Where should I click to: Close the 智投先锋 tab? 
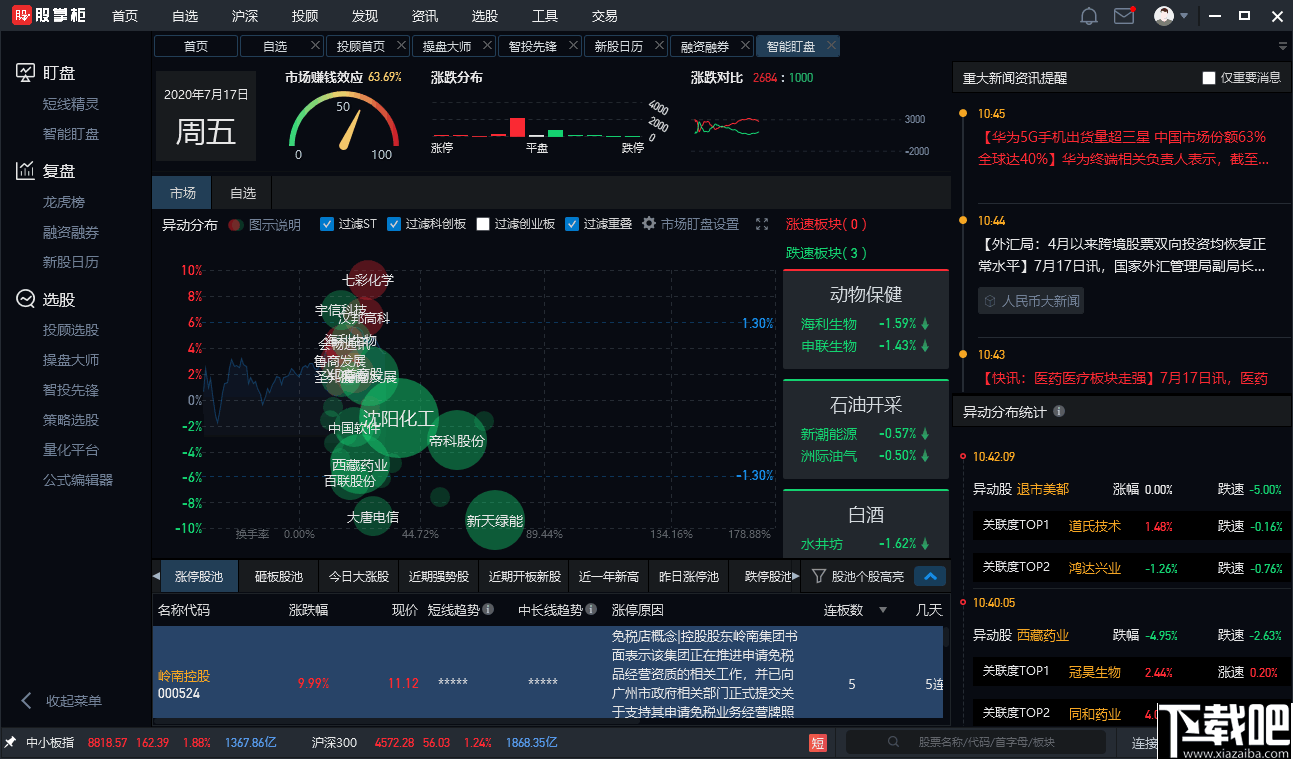coord(573,46)
